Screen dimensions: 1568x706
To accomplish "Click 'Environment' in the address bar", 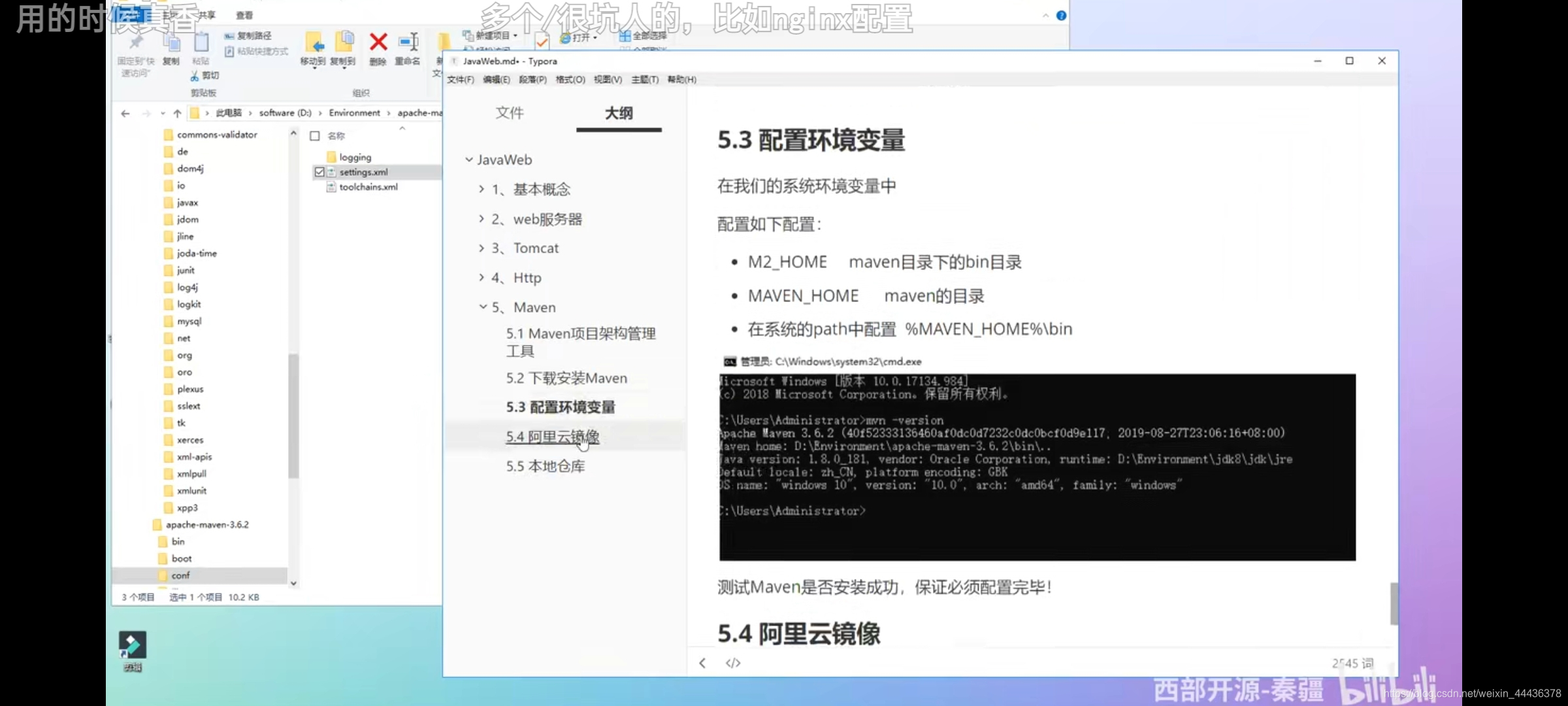I will (x=355, y=113).
